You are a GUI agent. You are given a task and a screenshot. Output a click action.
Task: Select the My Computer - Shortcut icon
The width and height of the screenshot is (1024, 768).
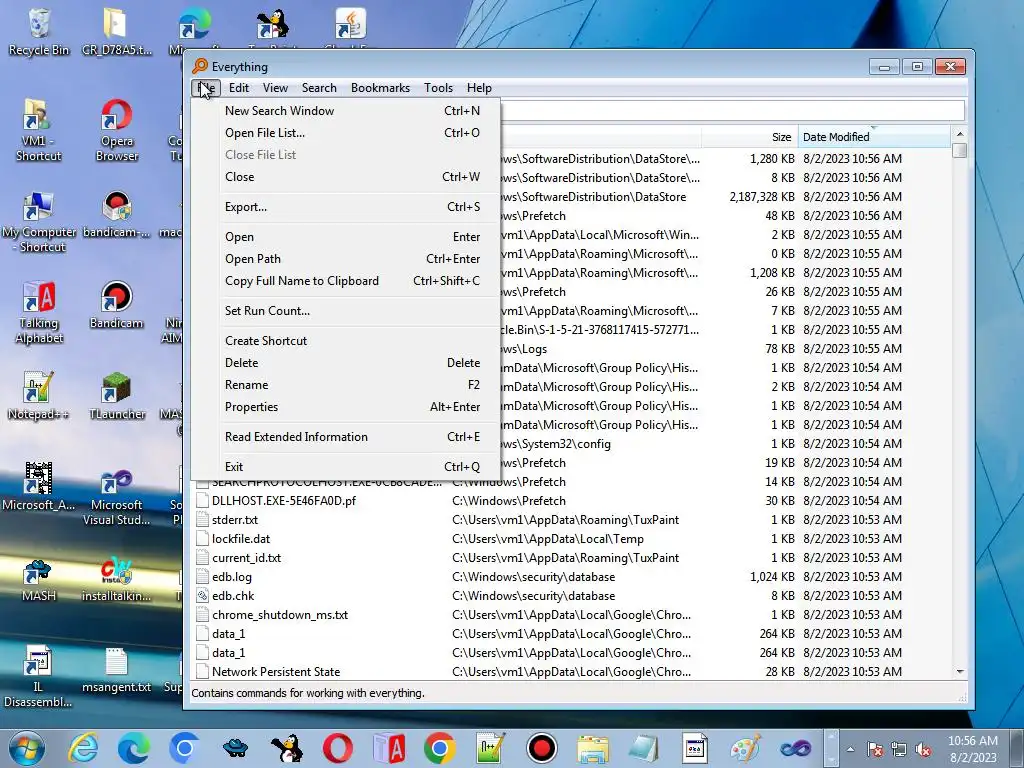coord(38,221)
